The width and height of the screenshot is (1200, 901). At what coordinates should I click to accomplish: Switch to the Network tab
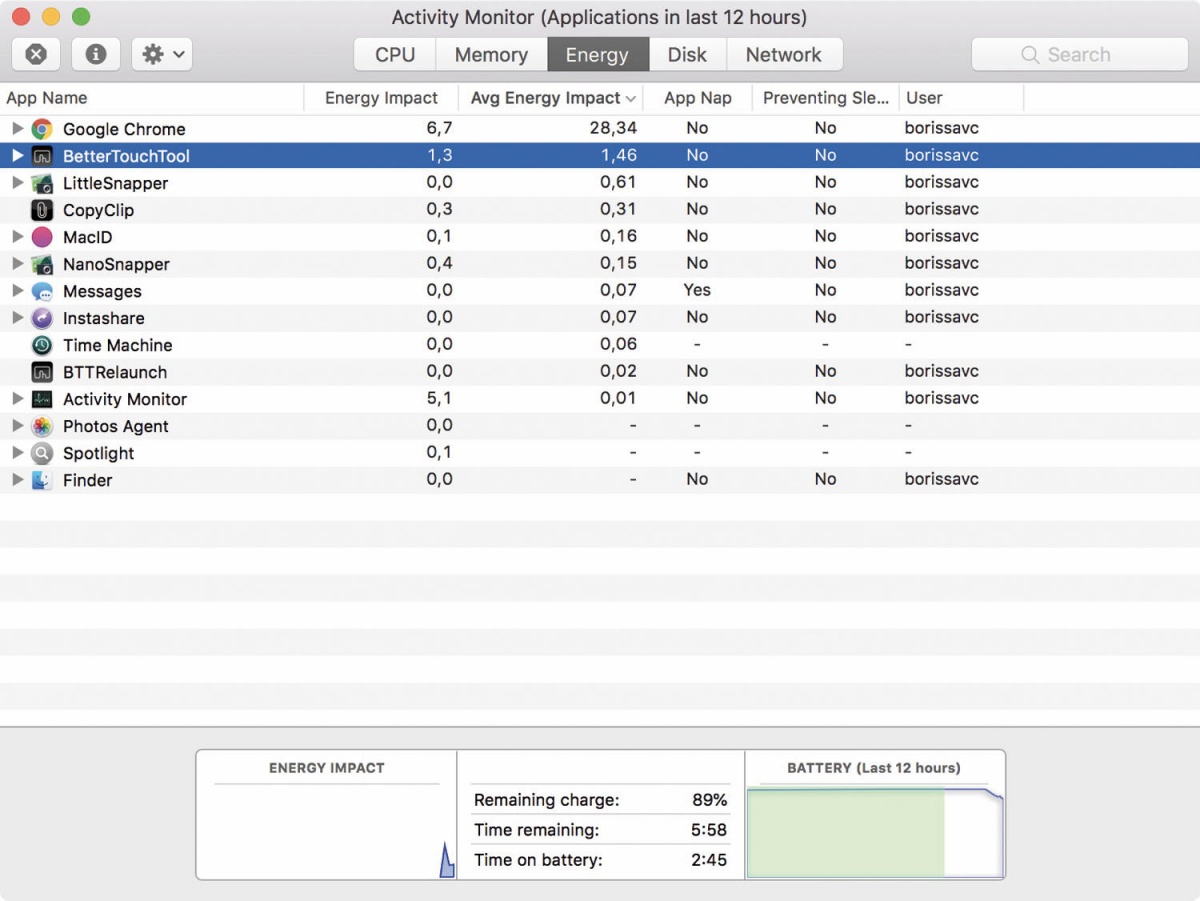pos(784,55)
